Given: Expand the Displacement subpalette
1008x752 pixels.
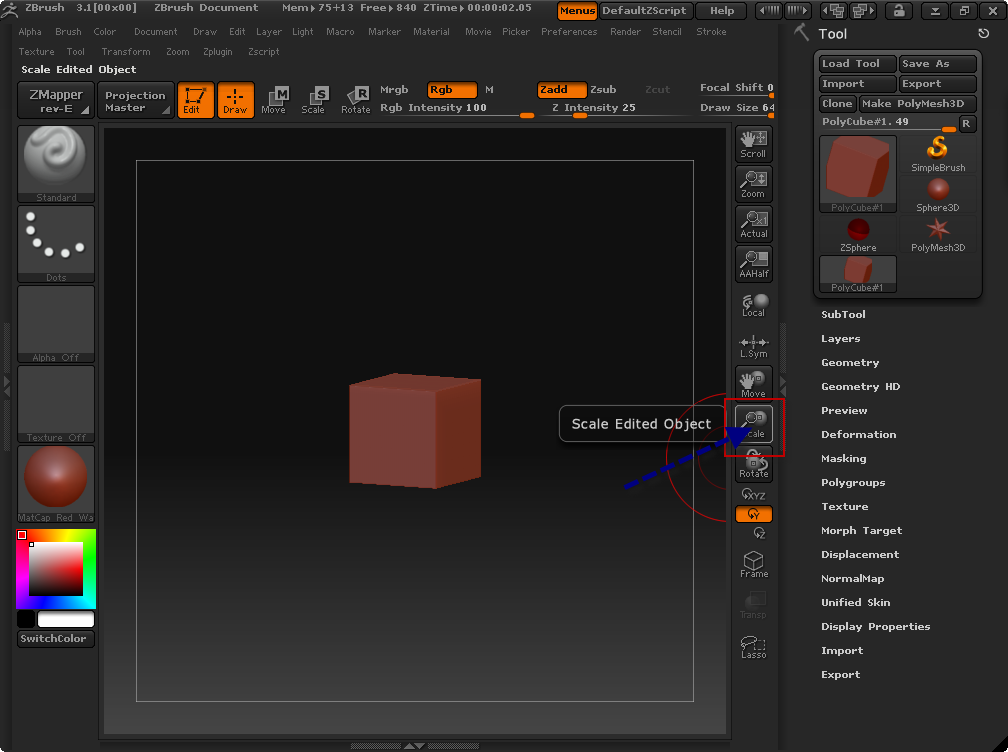Looking at the screenshot, I should [x=860, y=555].
